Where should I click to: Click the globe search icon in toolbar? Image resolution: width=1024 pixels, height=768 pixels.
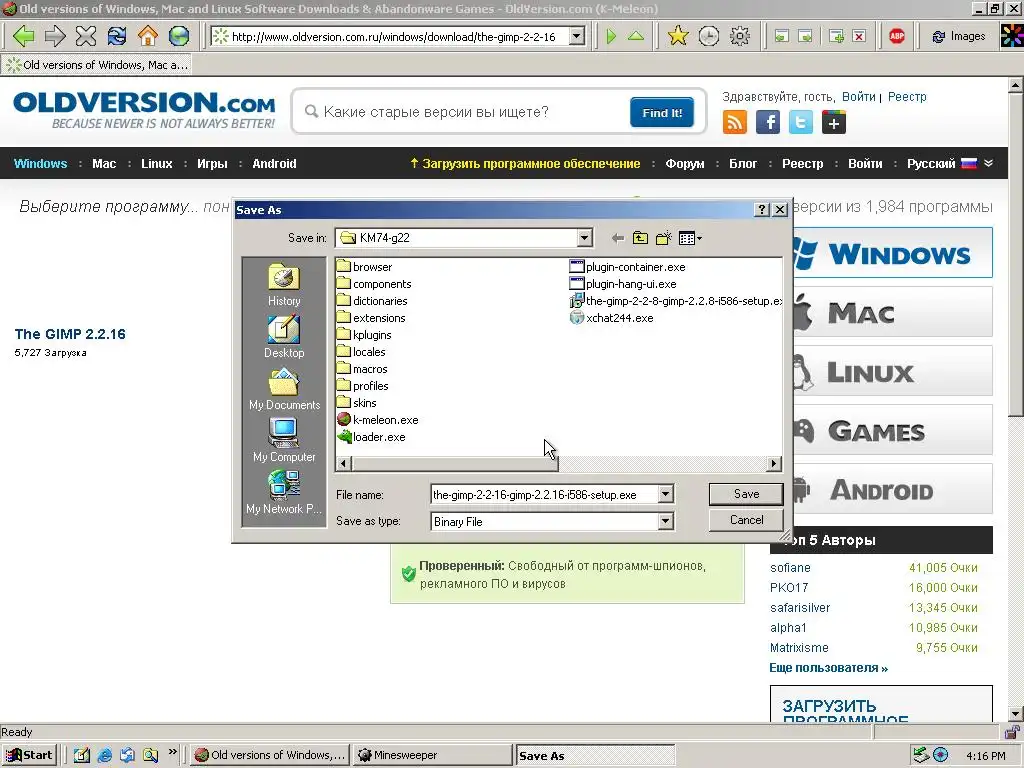point(179,36)
